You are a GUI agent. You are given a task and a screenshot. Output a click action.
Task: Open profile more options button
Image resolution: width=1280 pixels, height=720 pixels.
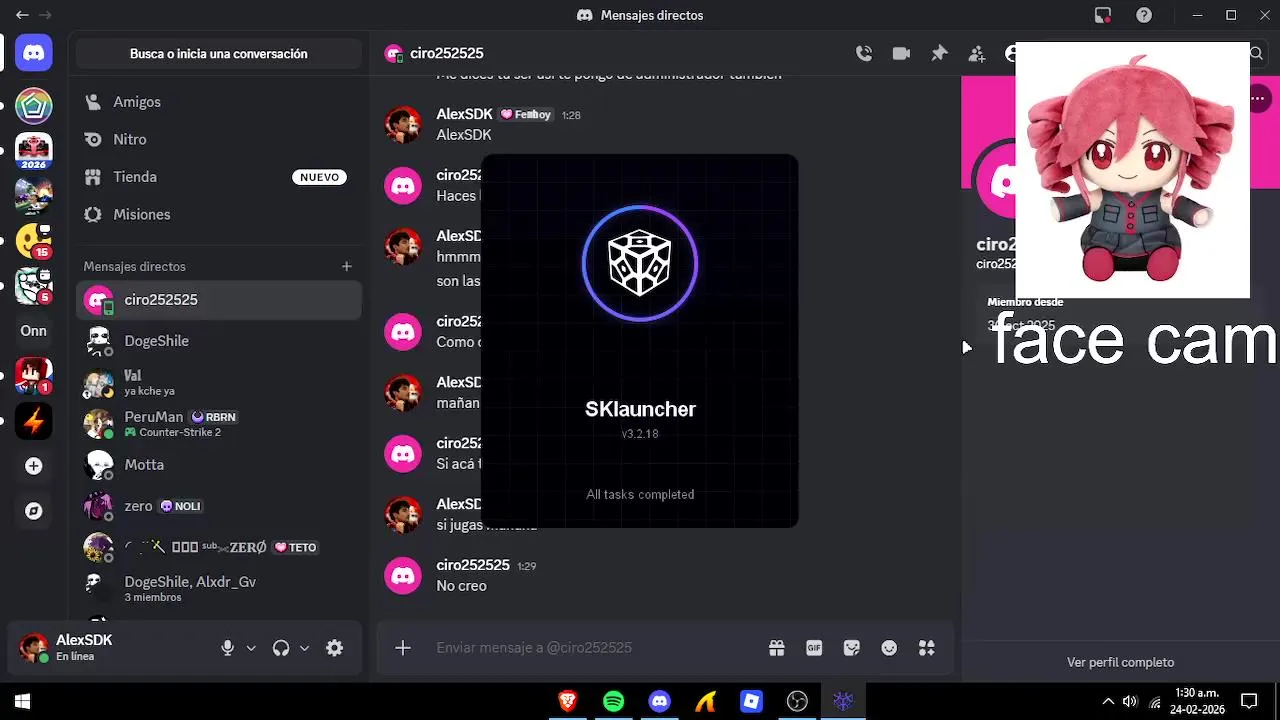tap(1259, 98)
